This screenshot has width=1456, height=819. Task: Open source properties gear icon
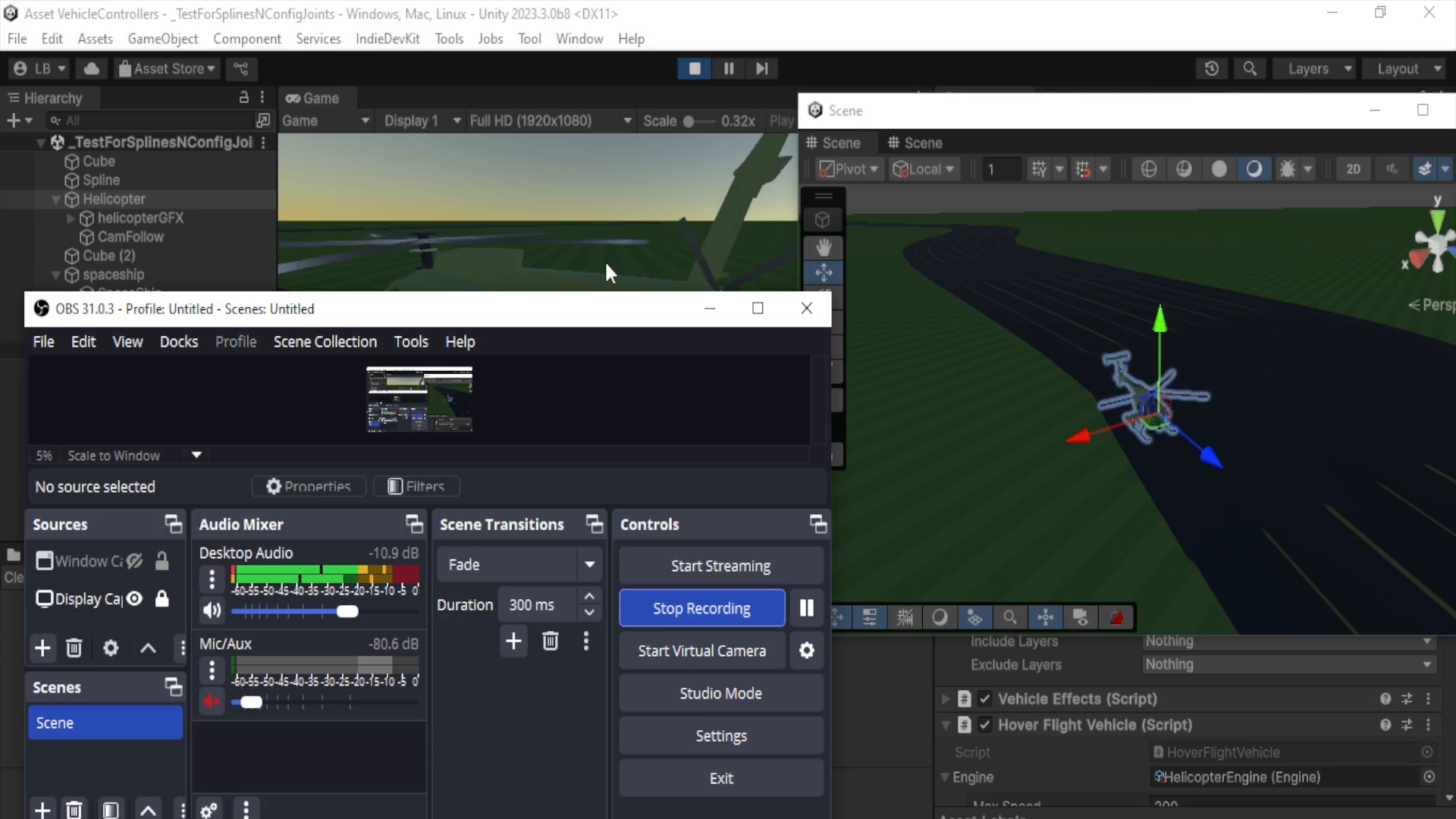tap(111, 648)
